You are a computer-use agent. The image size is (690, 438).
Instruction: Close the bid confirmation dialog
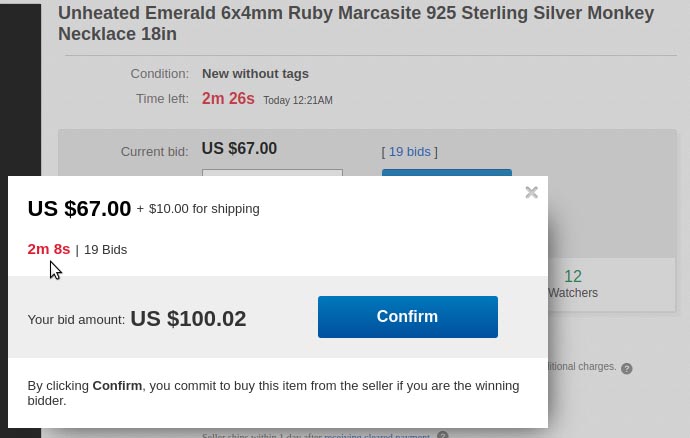point(532,192)
